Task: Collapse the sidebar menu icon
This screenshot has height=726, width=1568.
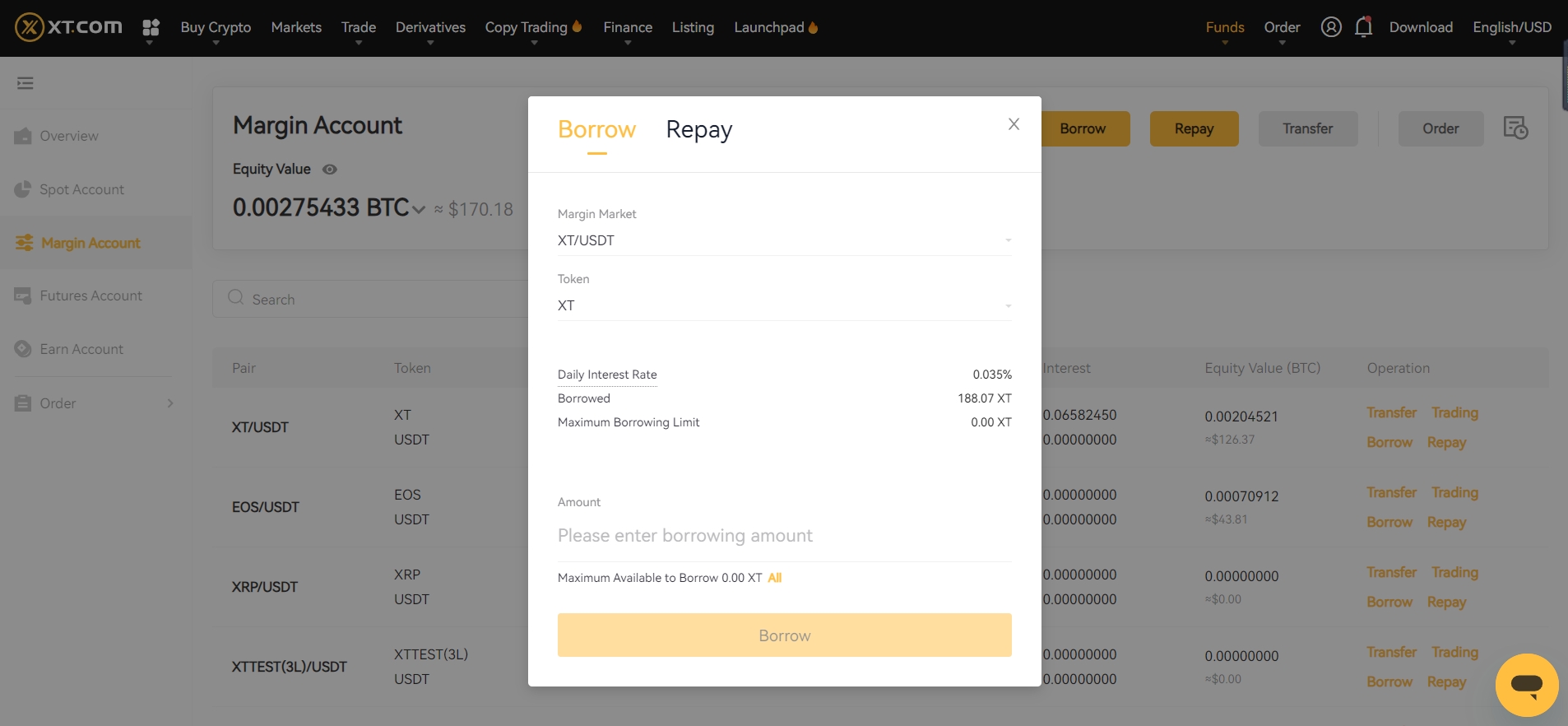Action: click(x=26, y=83)
